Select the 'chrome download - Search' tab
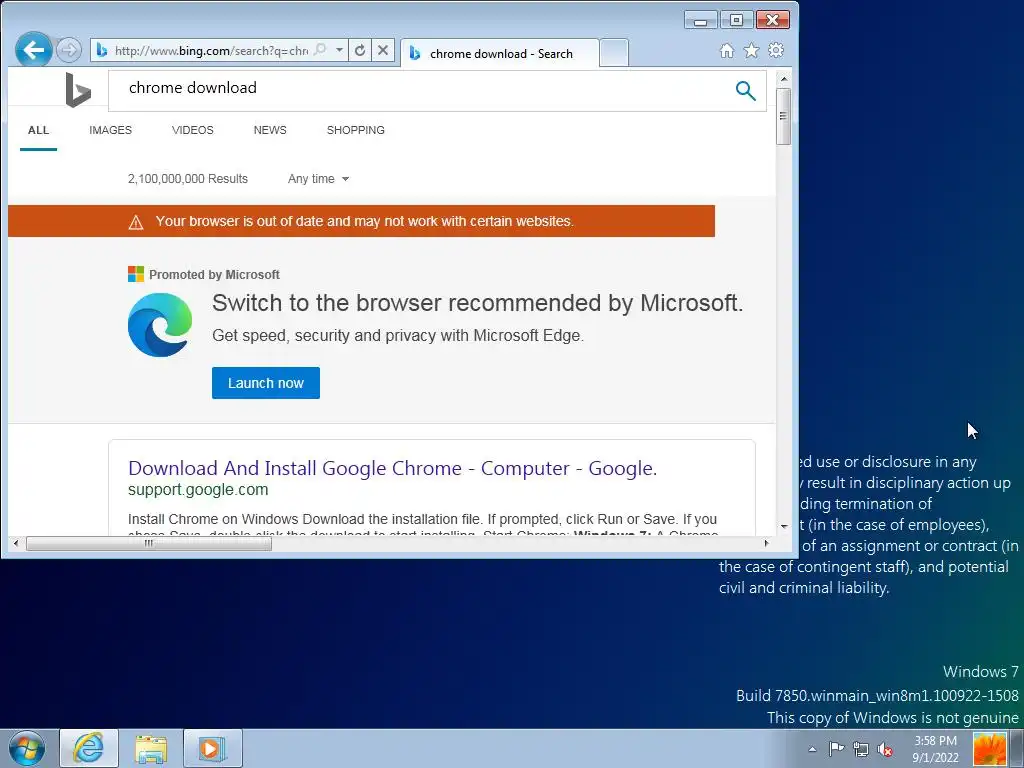 click(x=499, y=54)
